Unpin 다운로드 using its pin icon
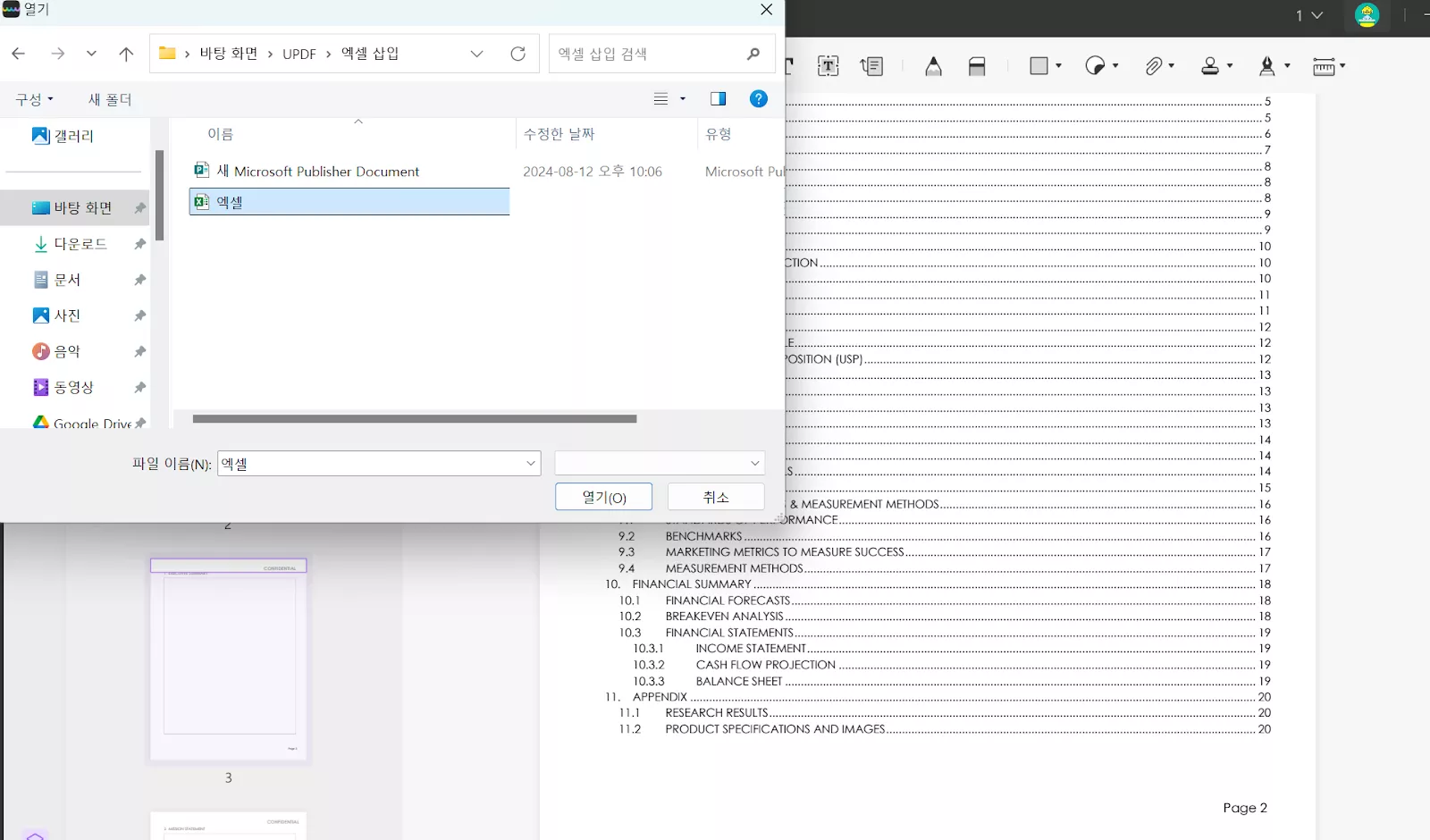This screenshot has width=1430, height=840. point(139,244)
